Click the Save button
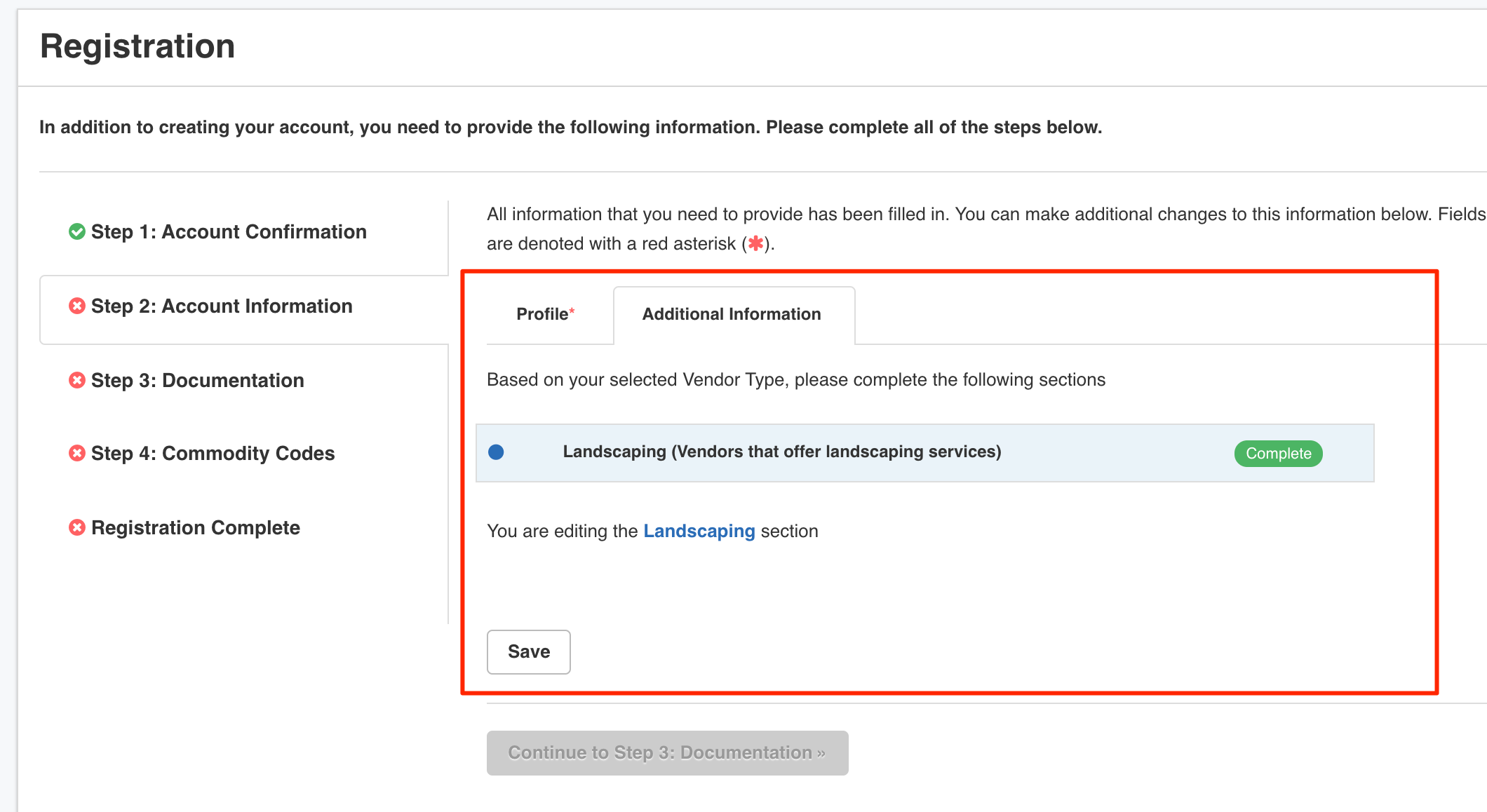This screenshot has height=812, width=1487. (529, 651)
